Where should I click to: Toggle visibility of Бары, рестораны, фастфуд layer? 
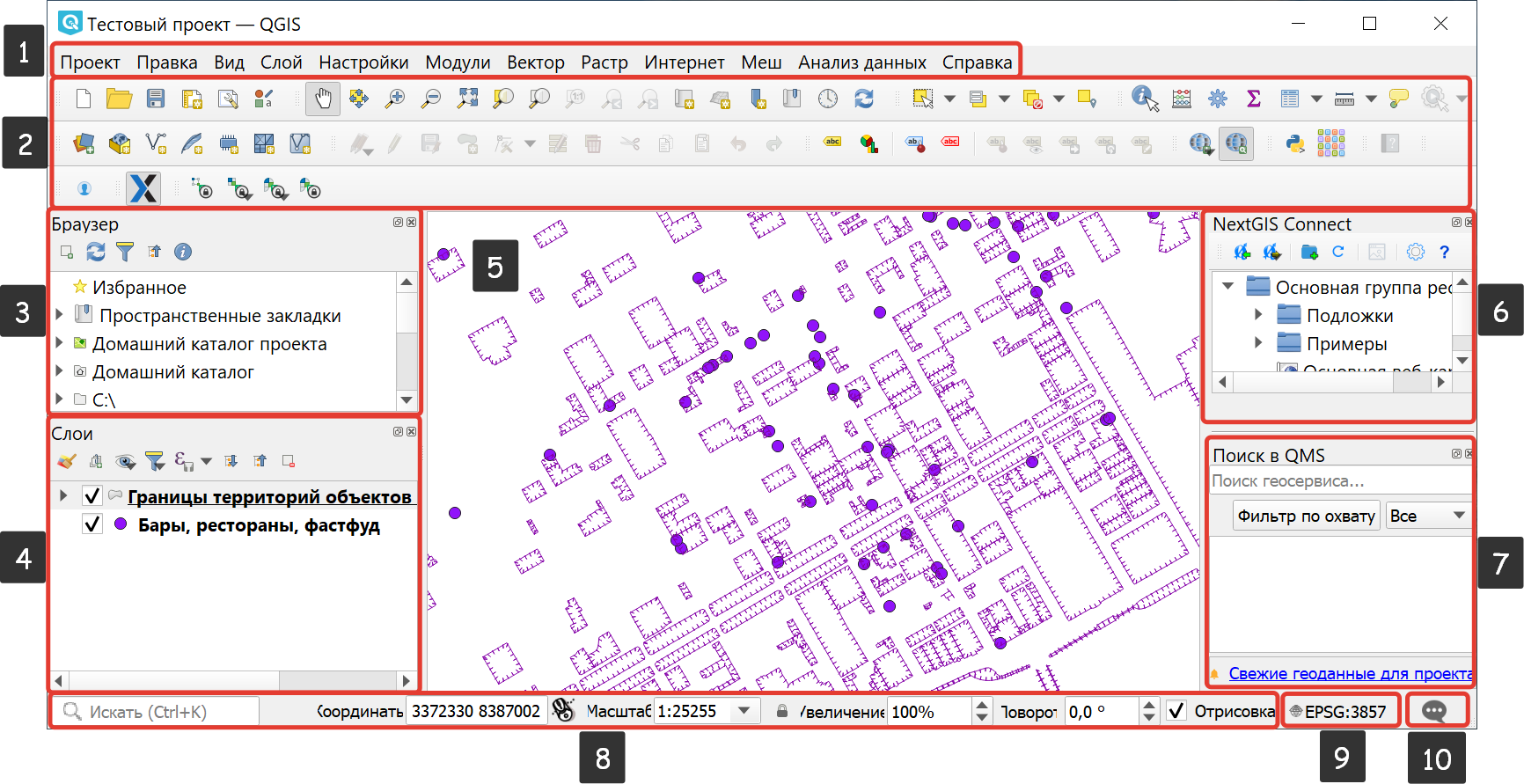[x=92, y=524]
